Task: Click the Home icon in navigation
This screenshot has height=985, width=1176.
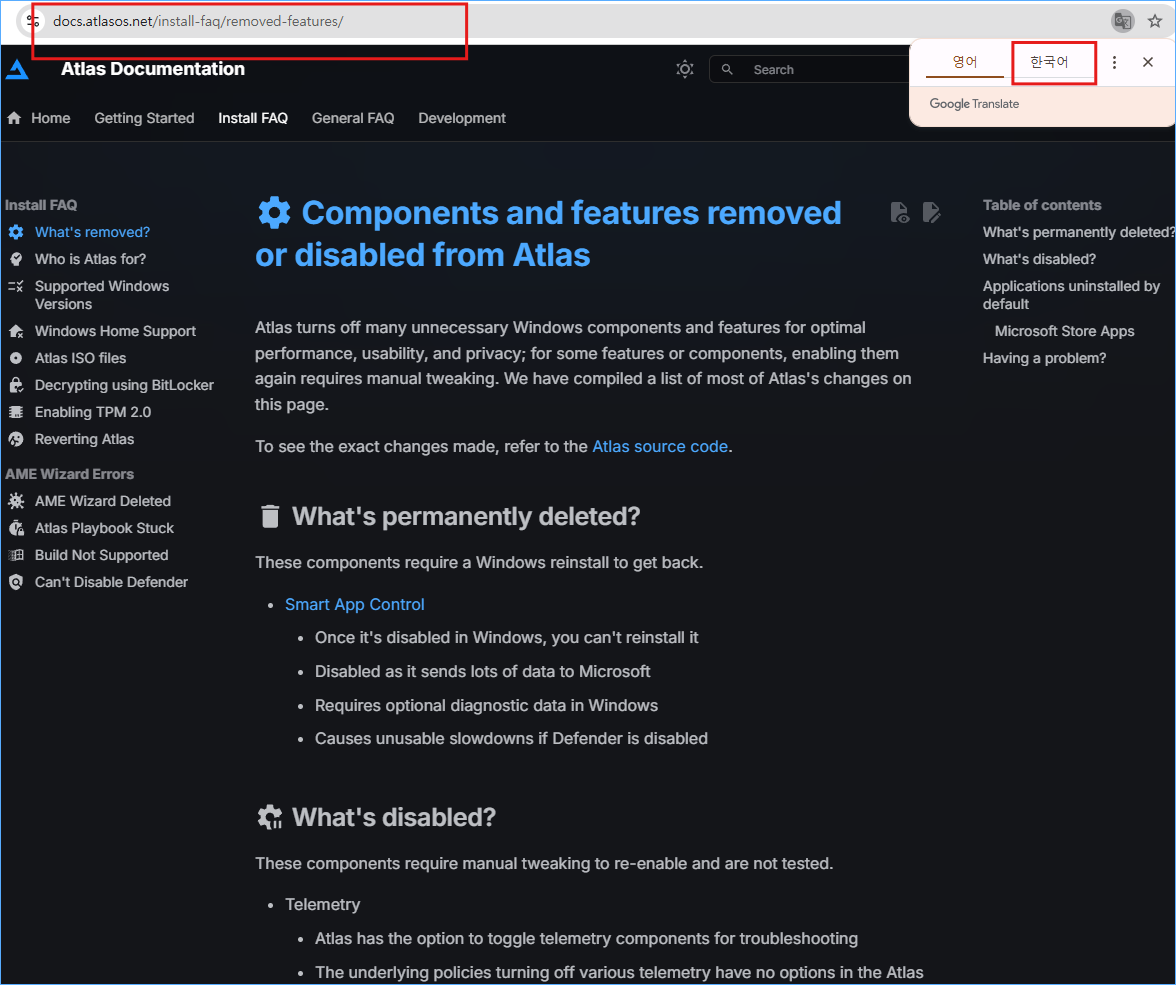Action: (x=14, y=119)
